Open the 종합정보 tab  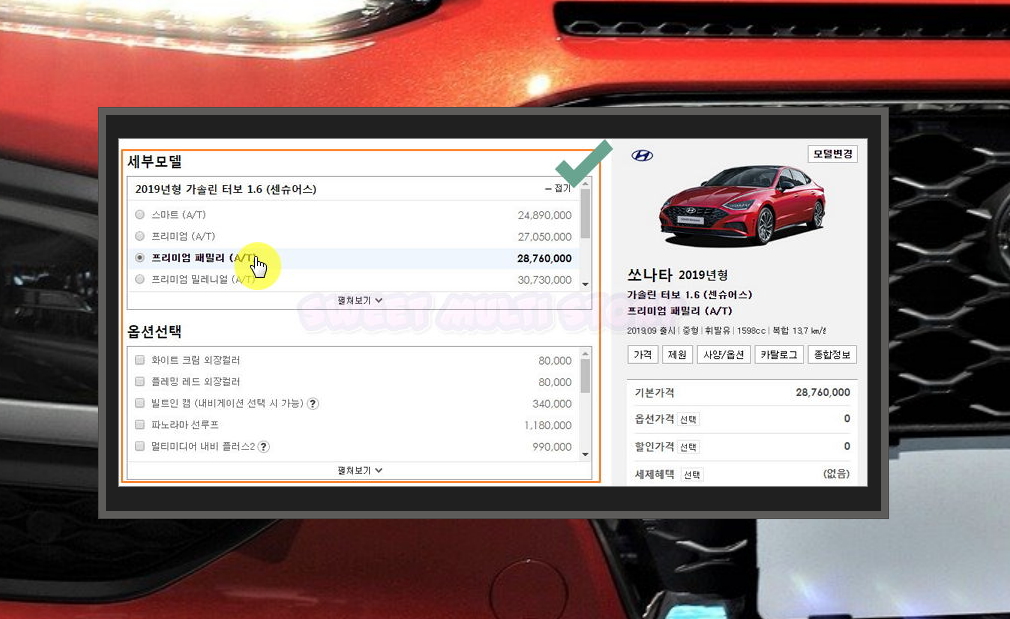(832, 355)
